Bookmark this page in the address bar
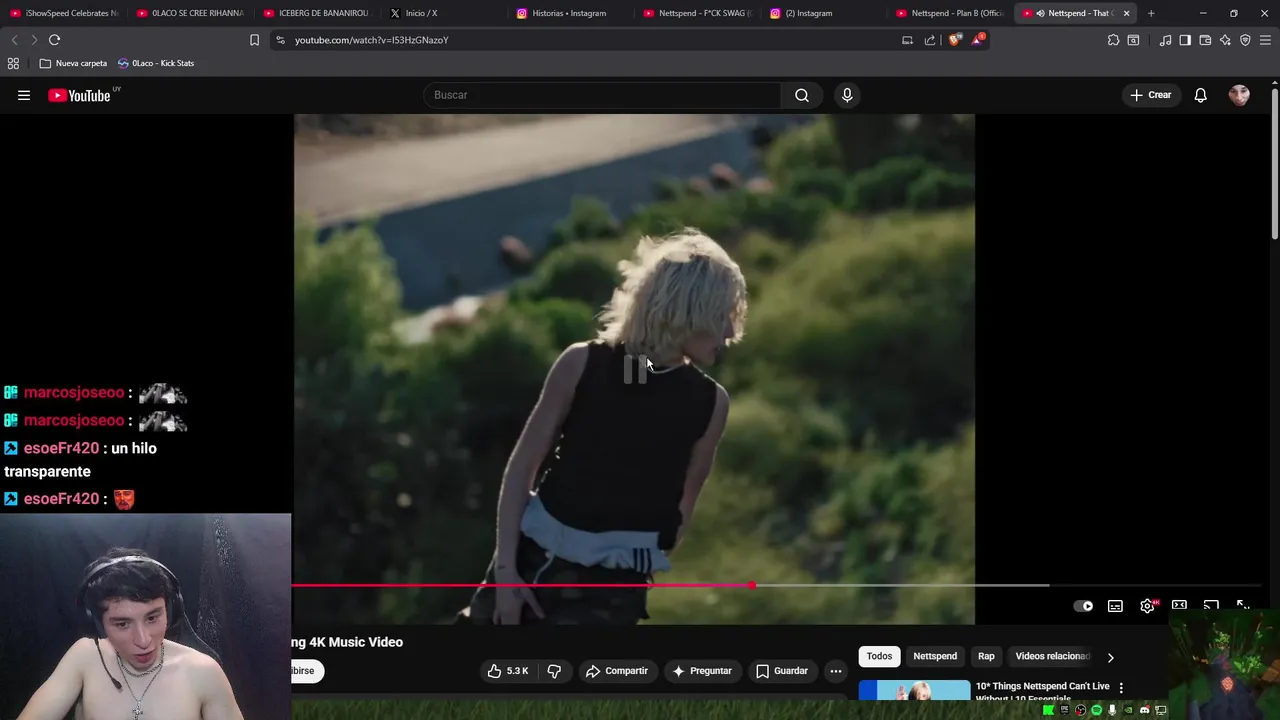This screenshot has height=720, width=1280. (254, 40)
